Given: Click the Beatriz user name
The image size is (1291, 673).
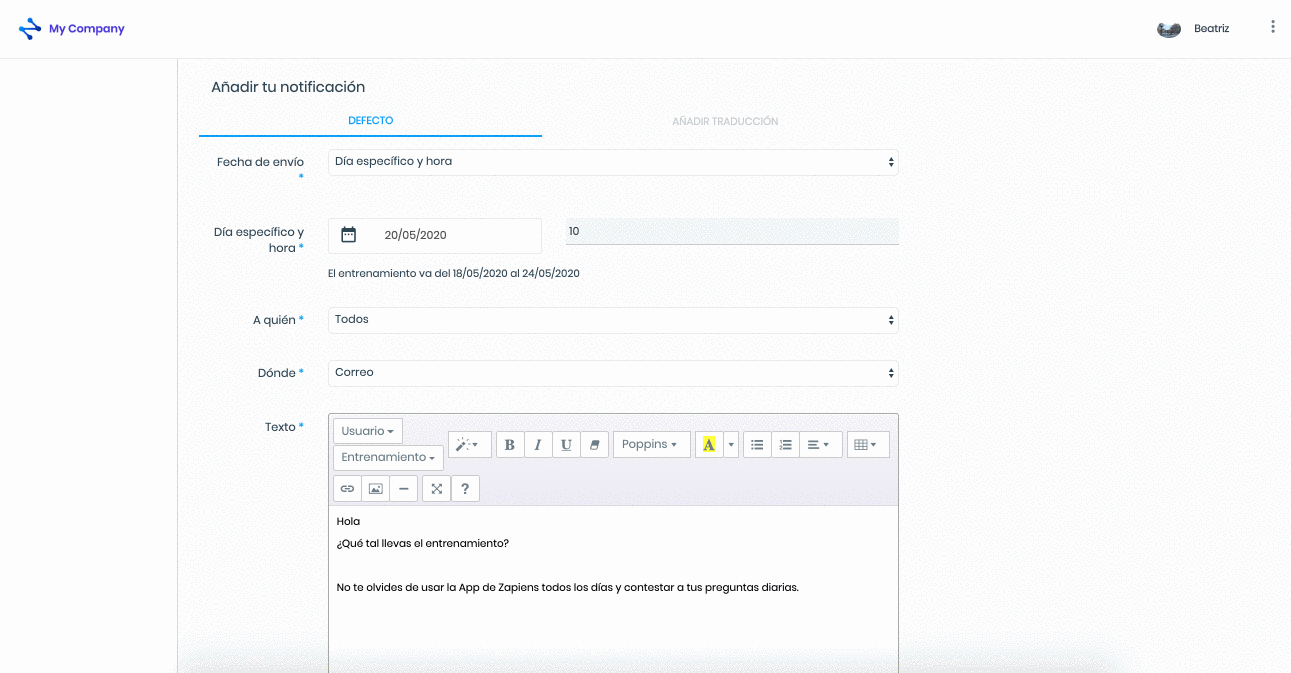Looking at the screenshot, I should pyautogui.click(x=1212, y=29).
